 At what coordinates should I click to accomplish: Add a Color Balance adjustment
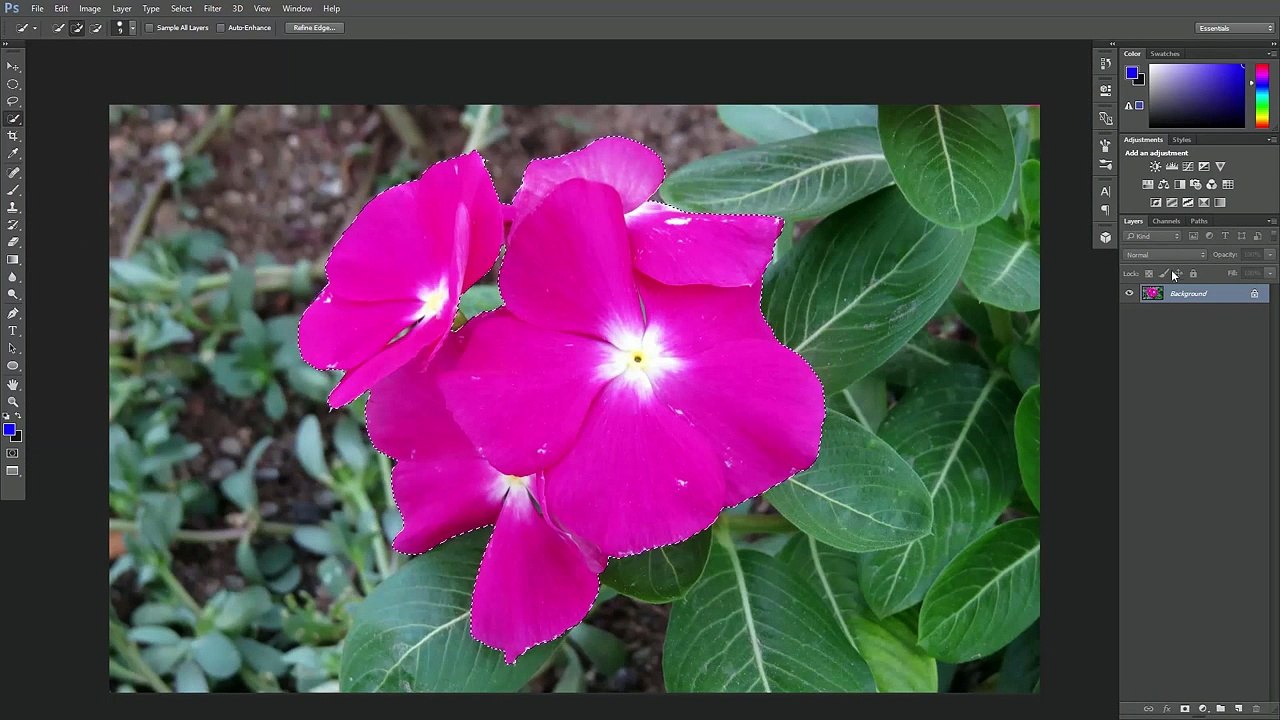[x=1163, y=184]
